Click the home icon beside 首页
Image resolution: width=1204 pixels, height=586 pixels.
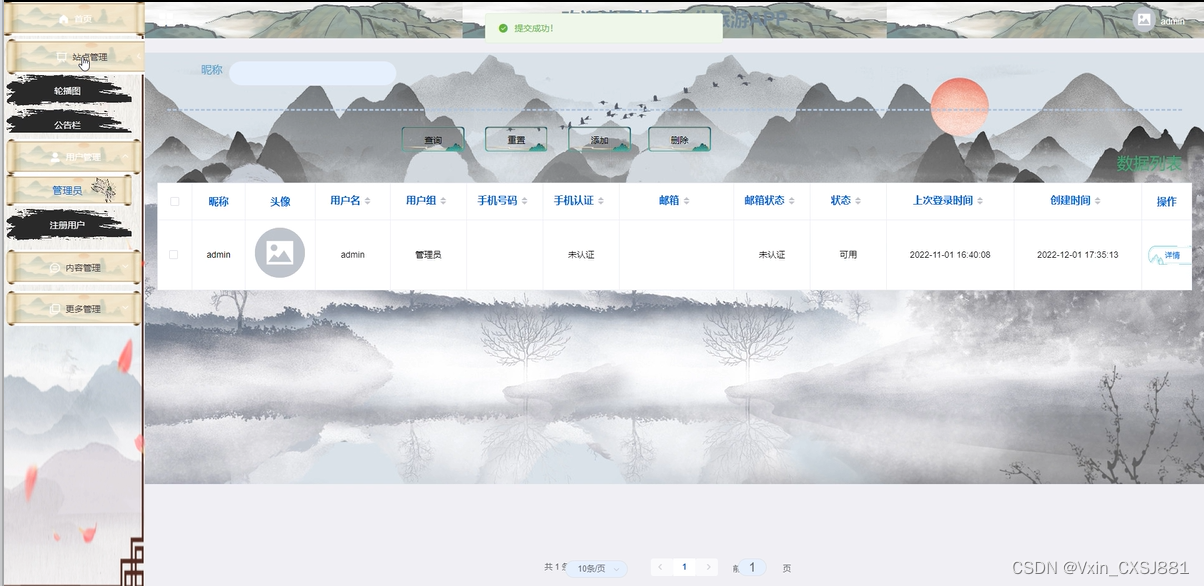[64, 19]
